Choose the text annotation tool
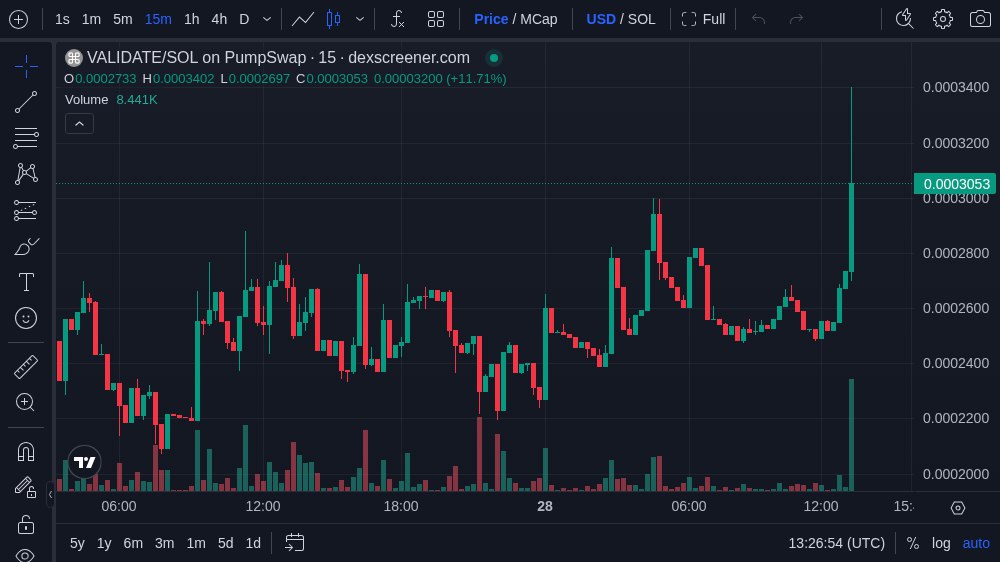Viewport: 1000px width, 562px height. click(x=26, y=282)
